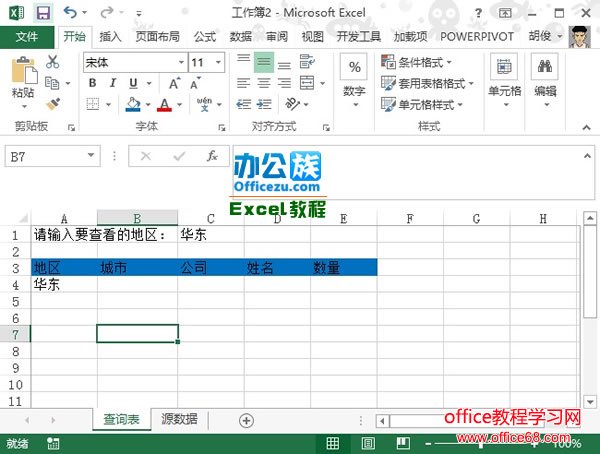This screenshot has height=454, width=600.
Task: Switch to the Insert tab
Action: pyautogui.click(x=110, y=37)
